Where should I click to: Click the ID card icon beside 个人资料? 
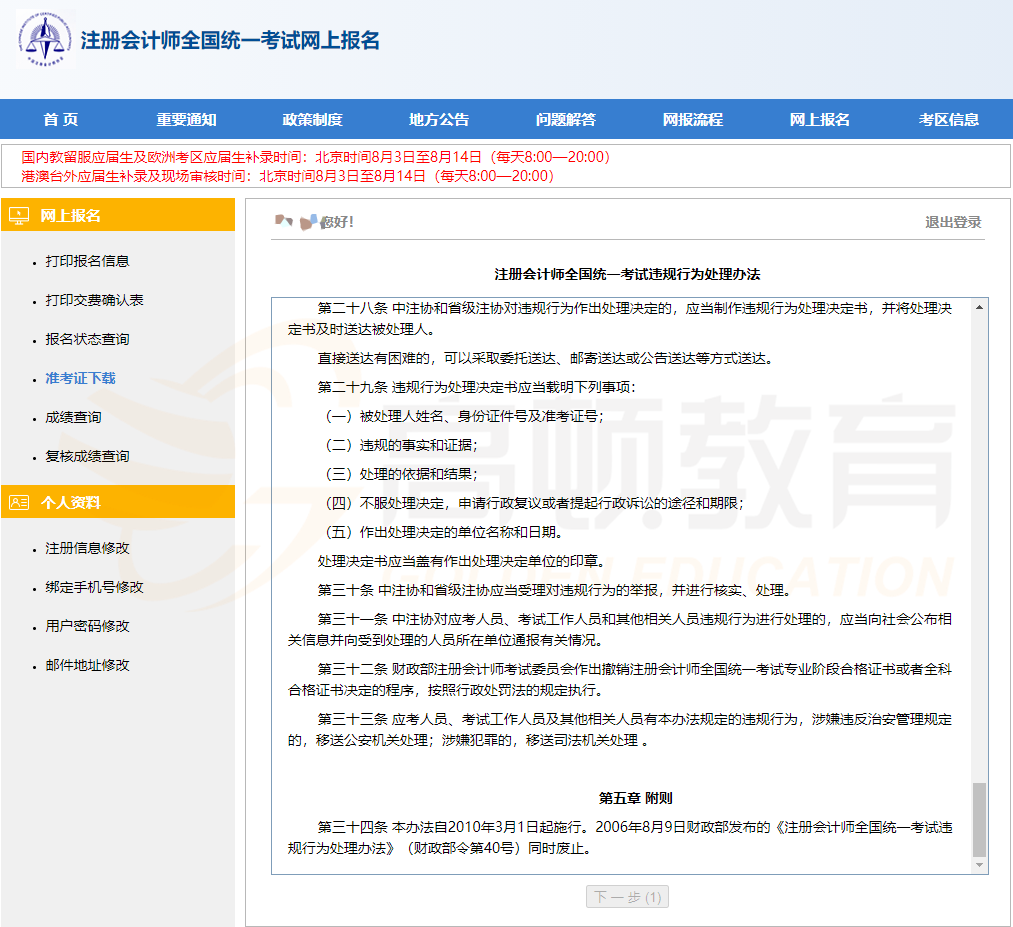click(x=19, y=503)
